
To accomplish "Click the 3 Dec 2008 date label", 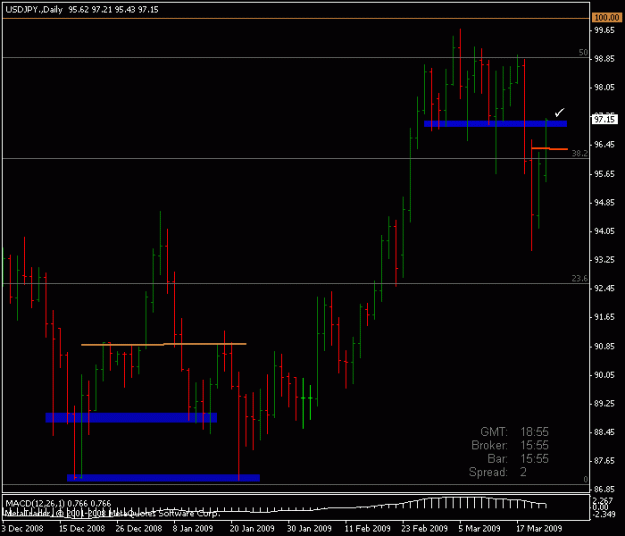I will point(22,528).
